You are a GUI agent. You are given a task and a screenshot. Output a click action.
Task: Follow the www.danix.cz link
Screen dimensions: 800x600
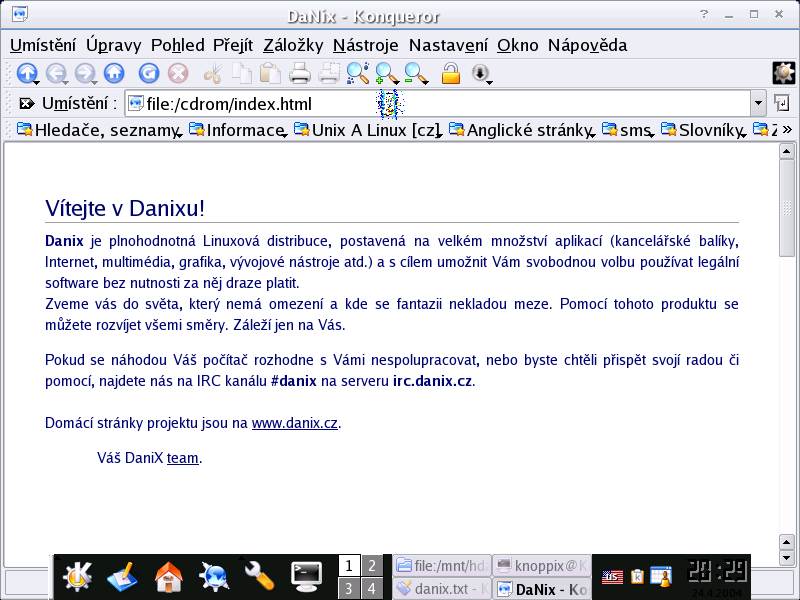point(295,423)
